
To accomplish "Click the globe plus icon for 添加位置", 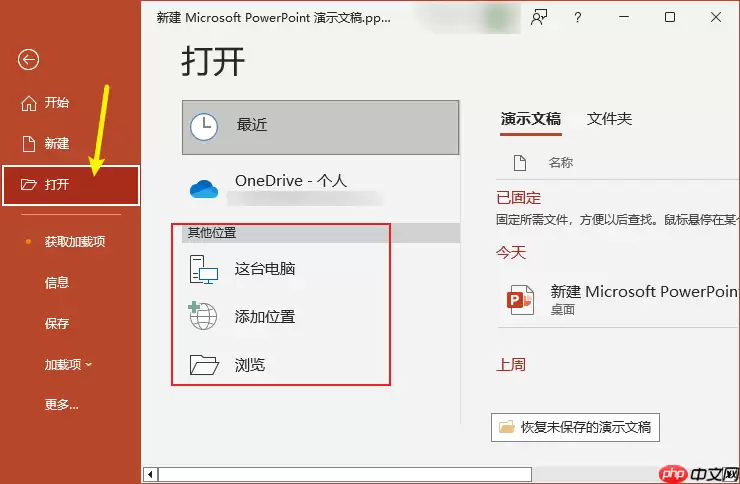I will click(202, 316).
